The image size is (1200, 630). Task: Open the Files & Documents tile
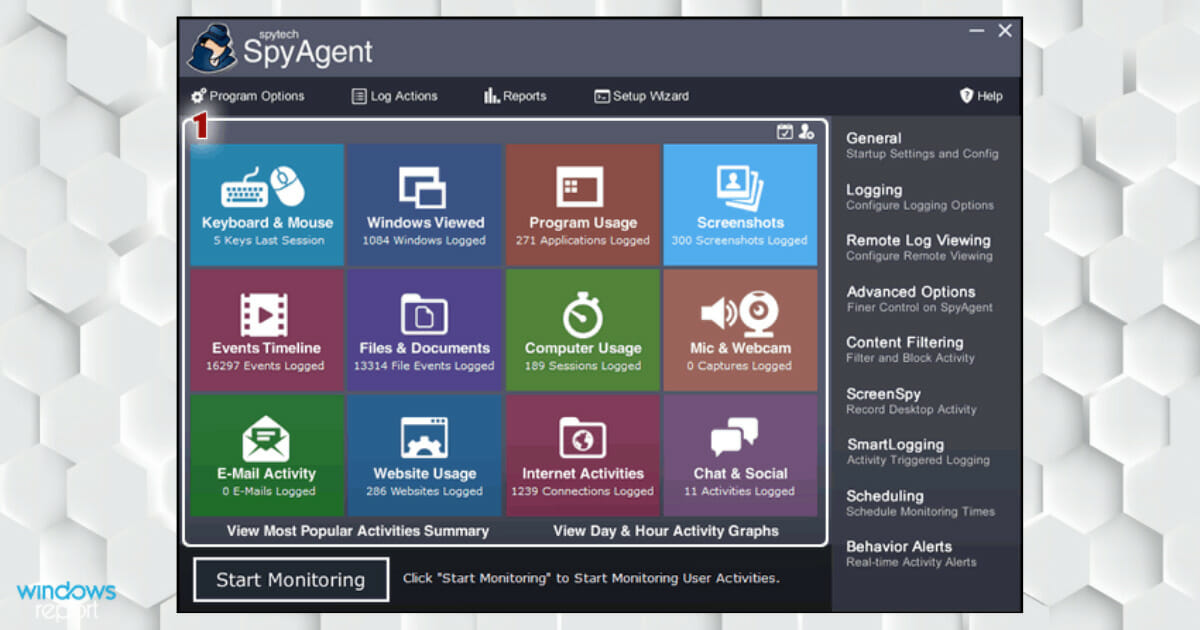(425, 330)
